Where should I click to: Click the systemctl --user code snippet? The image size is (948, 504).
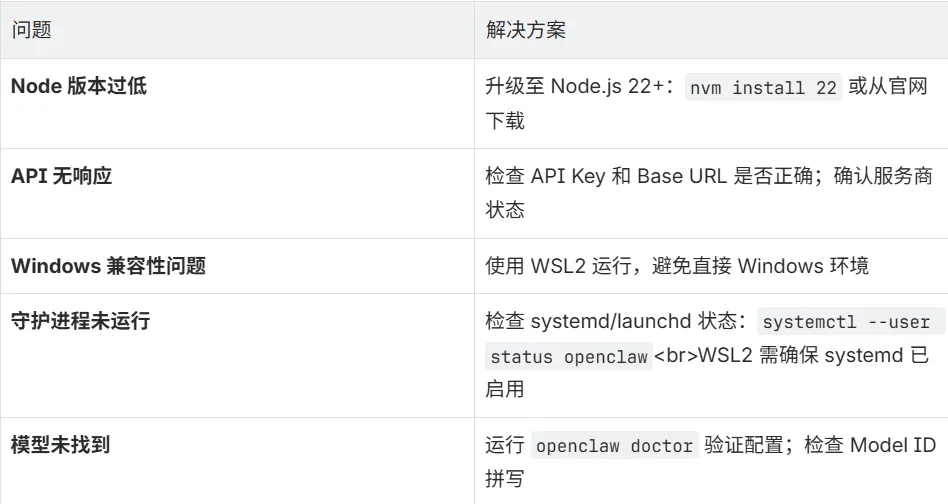click(x=846, y=323)
